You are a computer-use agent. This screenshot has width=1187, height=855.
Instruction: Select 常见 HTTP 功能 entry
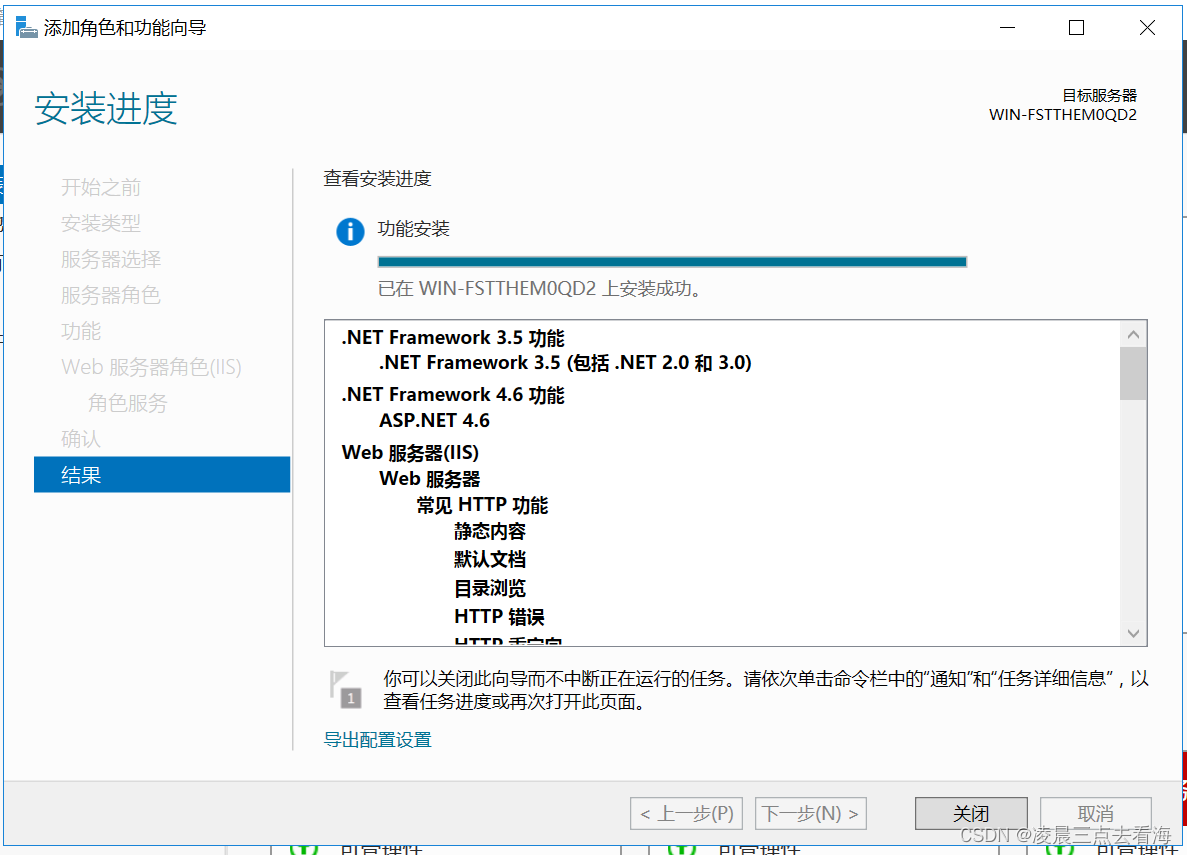click(x=481, y=505)
